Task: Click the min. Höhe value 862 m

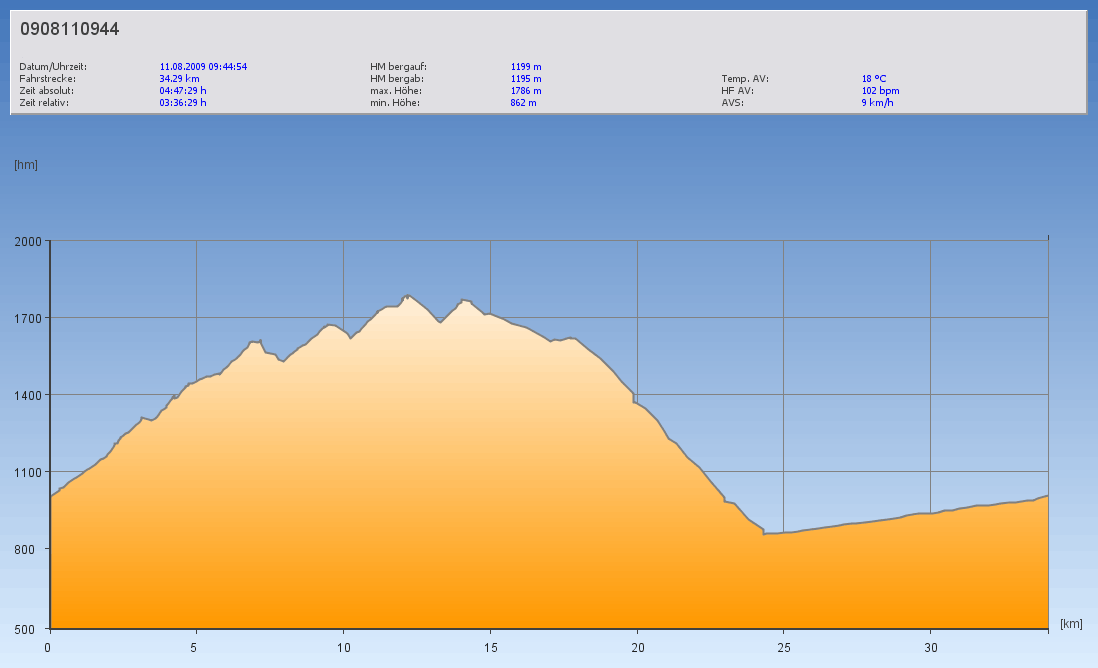Action: pos(523,103)
